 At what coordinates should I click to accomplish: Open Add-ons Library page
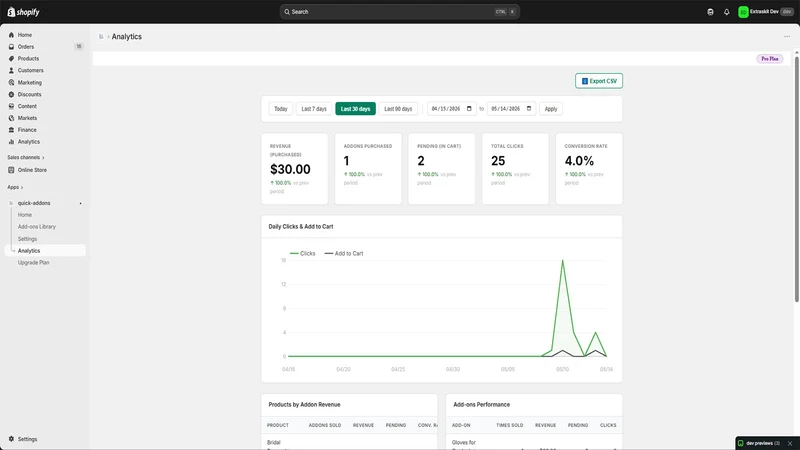coord(37,227)
